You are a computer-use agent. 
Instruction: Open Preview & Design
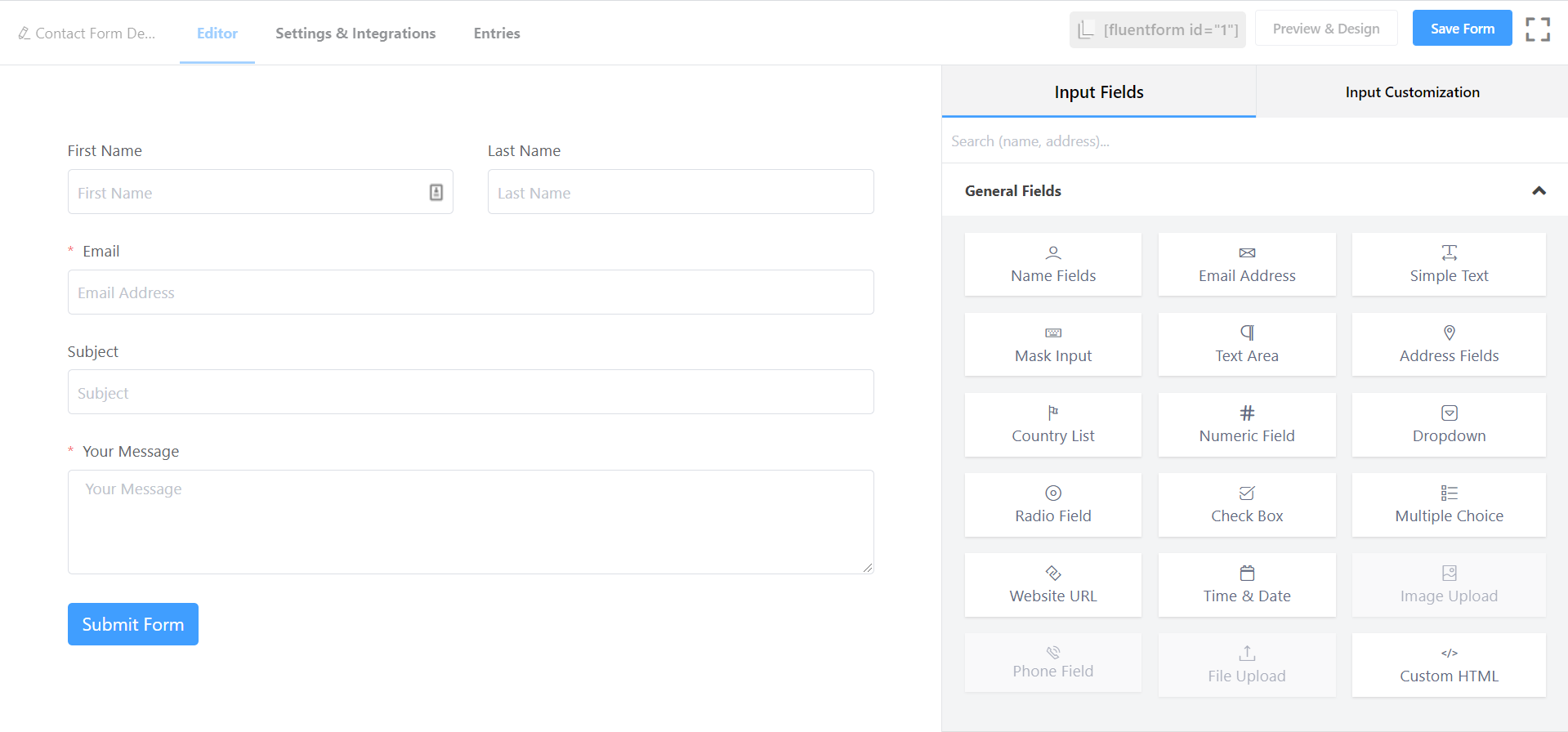pyautogui.click(x=1325, y=29)
